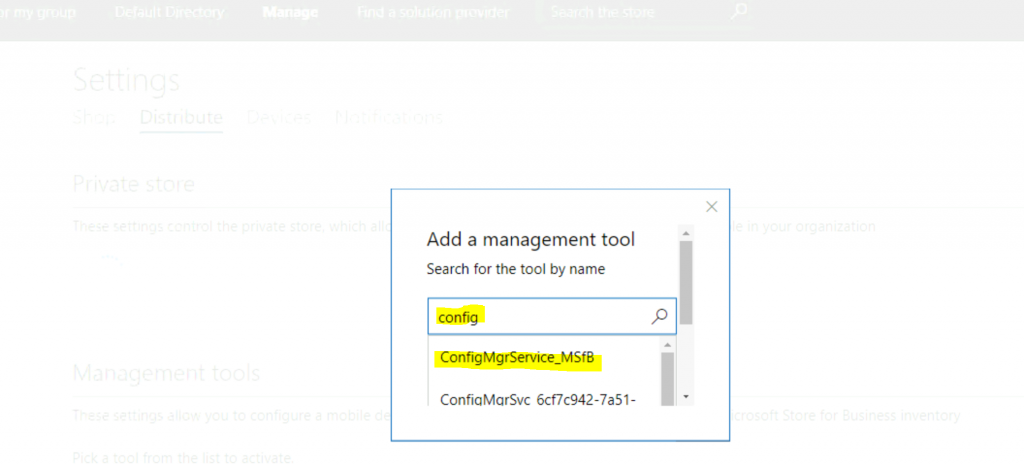
Task: Click the up arrow of the results list scrollbar
Action: click(x=668, y=343)
